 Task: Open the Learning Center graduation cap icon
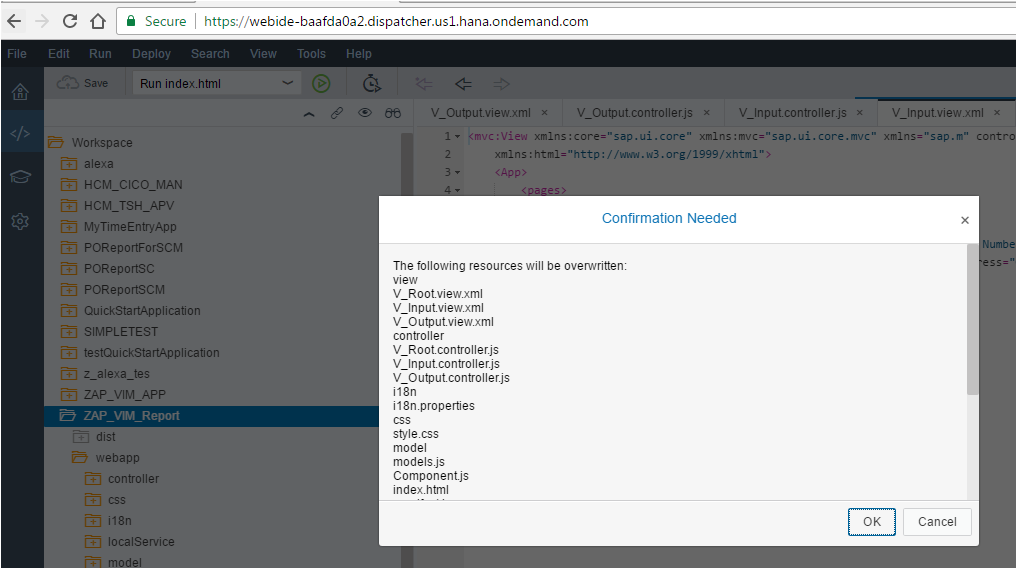(21, 177)
